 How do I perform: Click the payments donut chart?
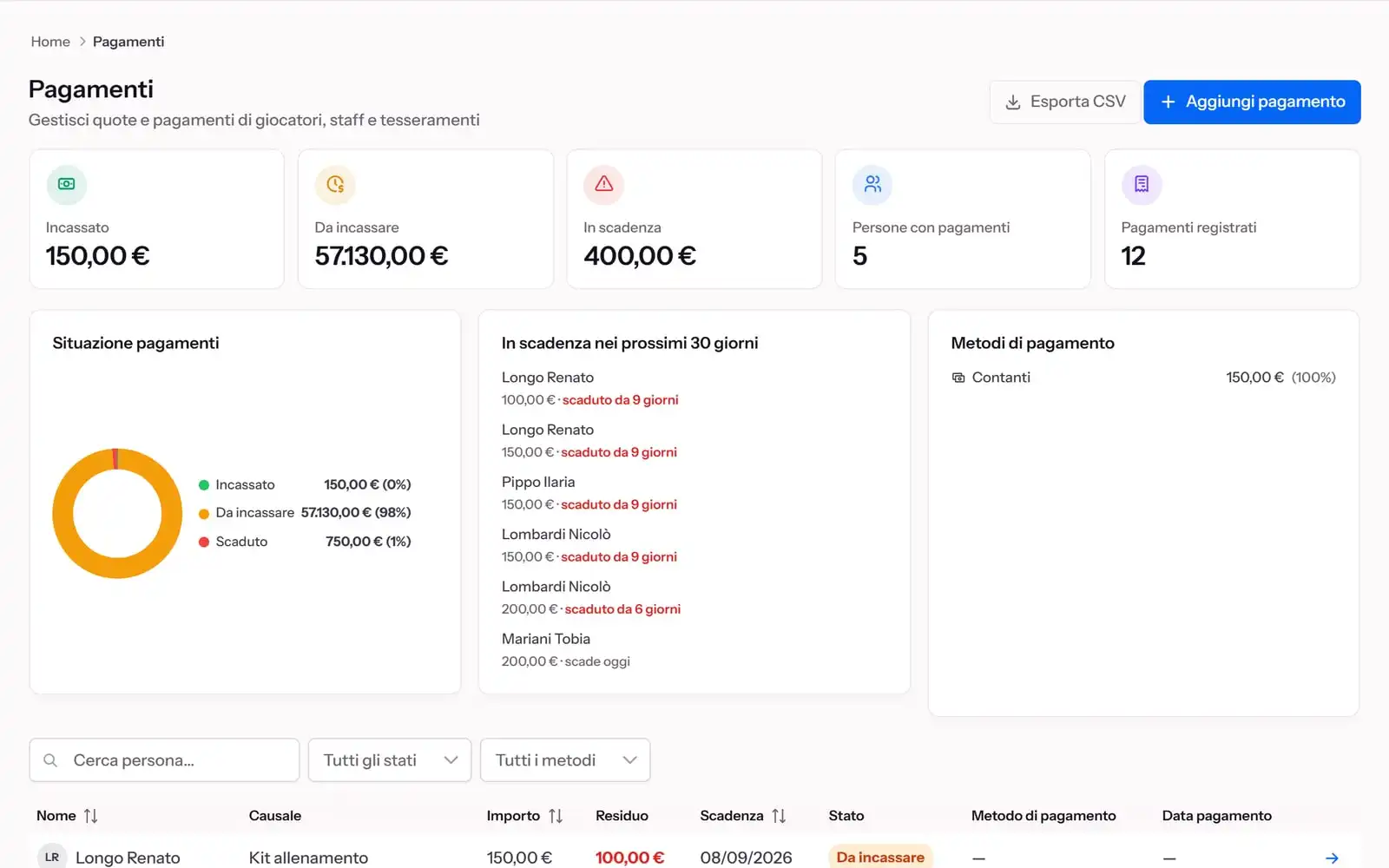point(117,513)
